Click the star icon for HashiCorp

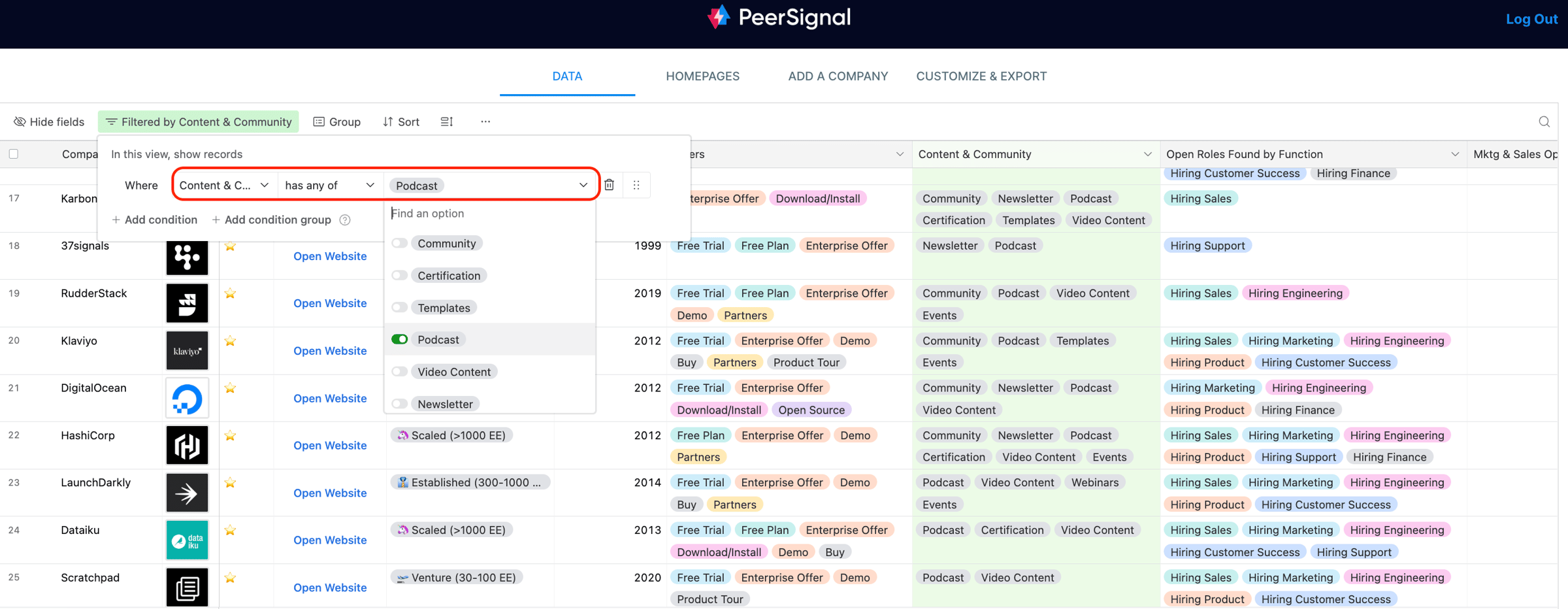click(x=230, y=435)
